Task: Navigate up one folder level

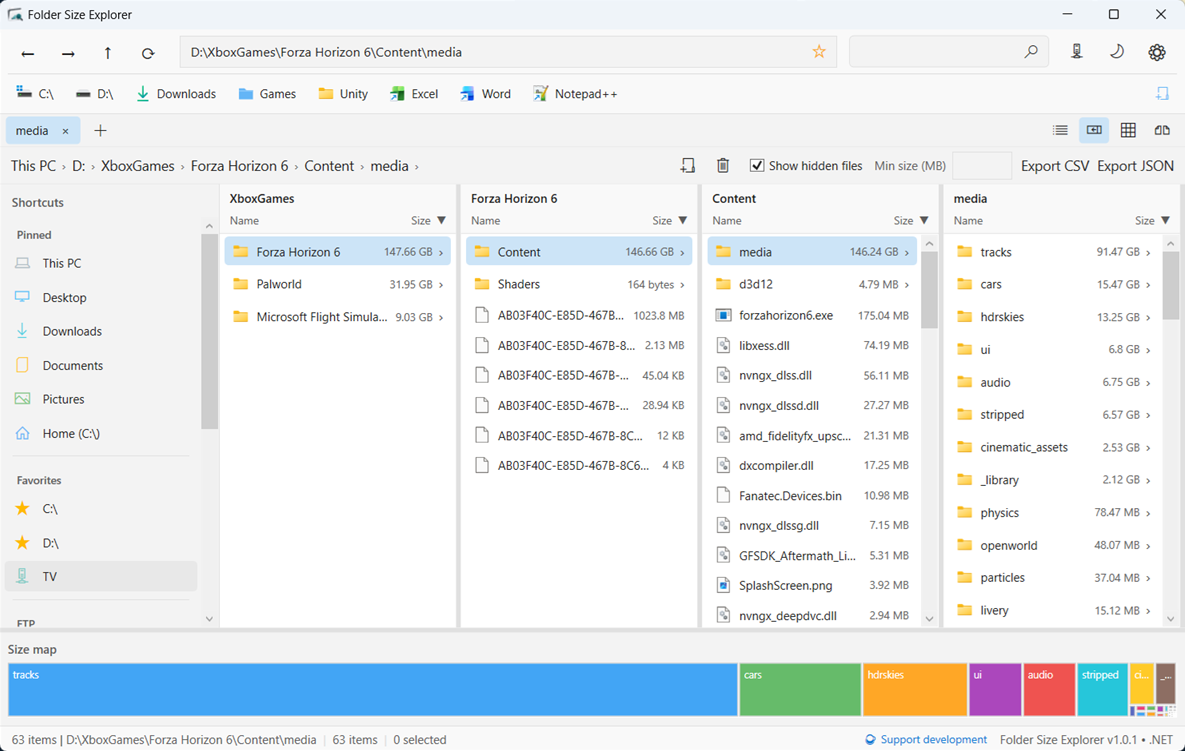Action: pyautogui.click(x=107, y=53)
